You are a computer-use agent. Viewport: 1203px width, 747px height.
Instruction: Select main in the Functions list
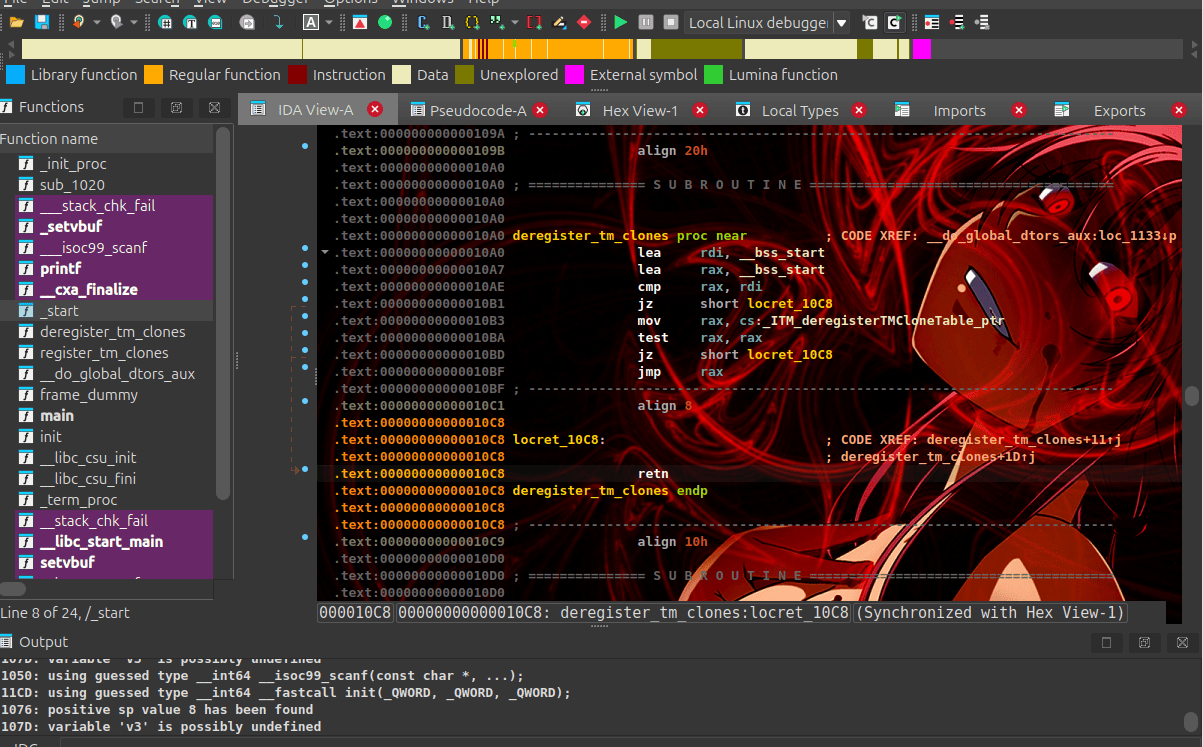[x=57, y=416]
